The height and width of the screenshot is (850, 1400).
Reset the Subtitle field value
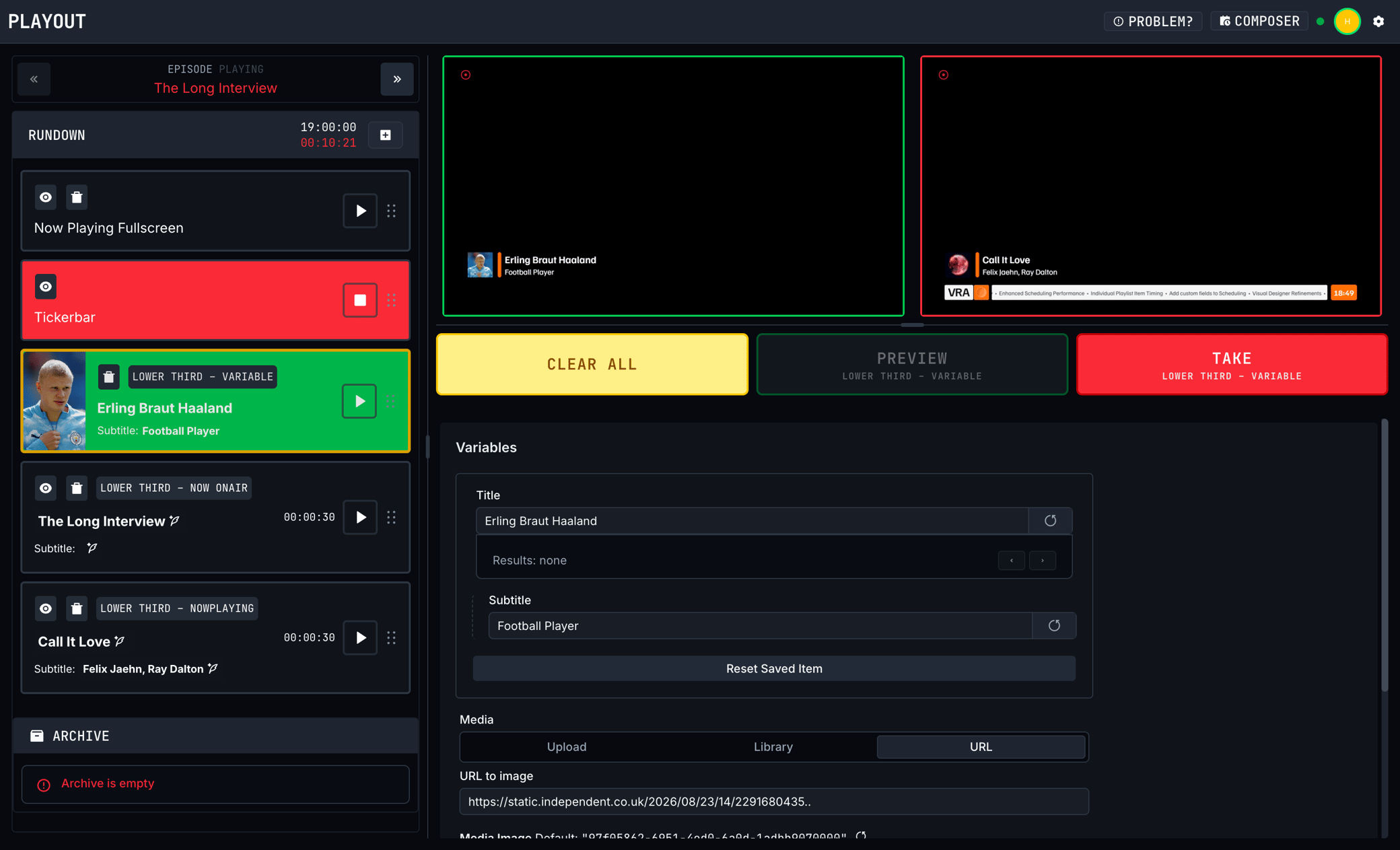coord(1054,626)
